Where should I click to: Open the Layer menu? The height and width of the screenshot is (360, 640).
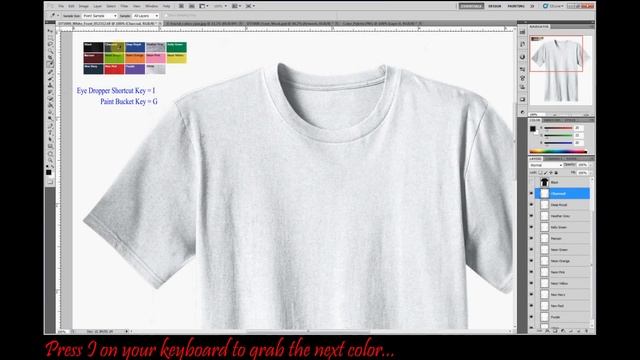98,6
